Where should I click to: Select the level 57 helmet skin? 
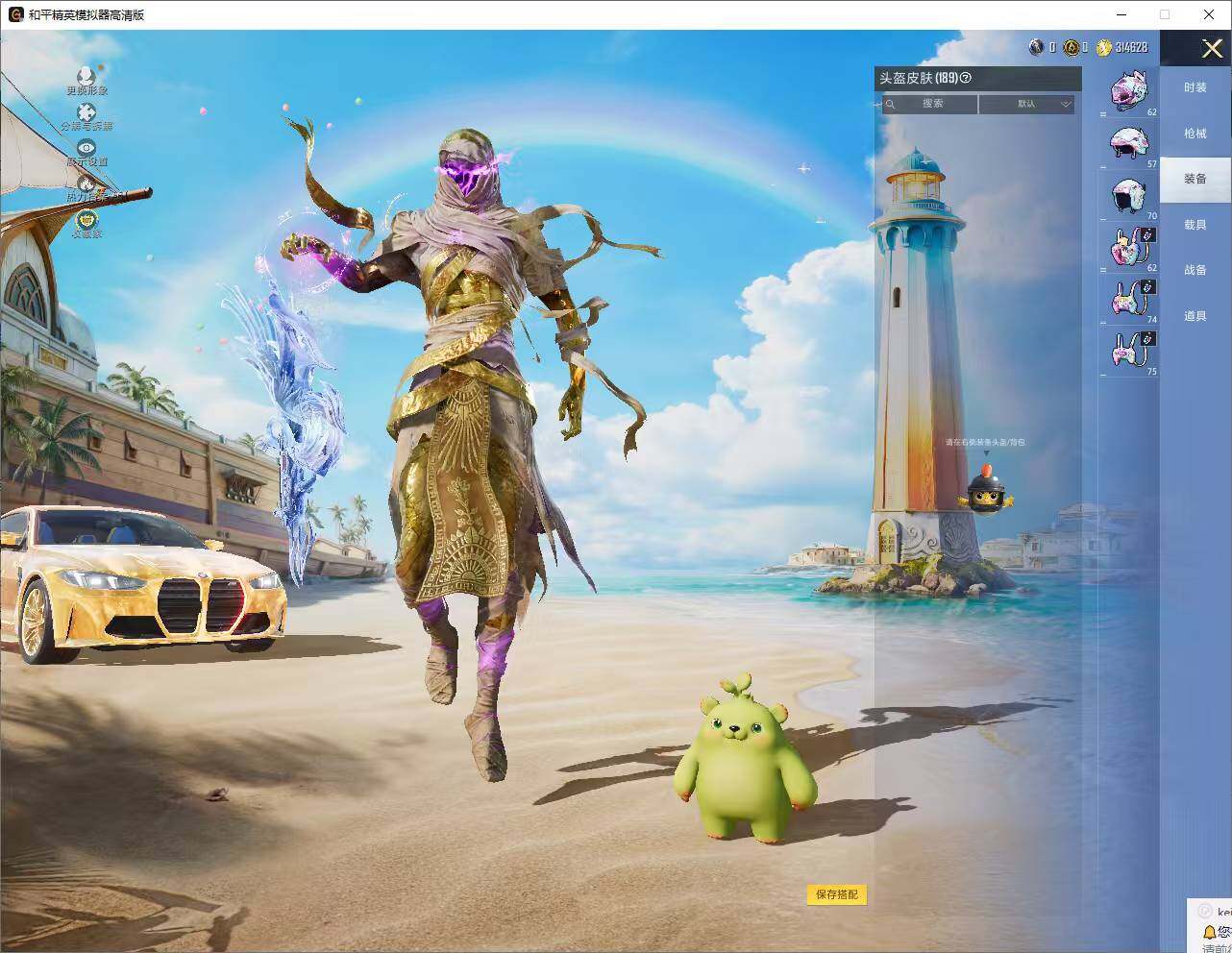click(1129, 144)
